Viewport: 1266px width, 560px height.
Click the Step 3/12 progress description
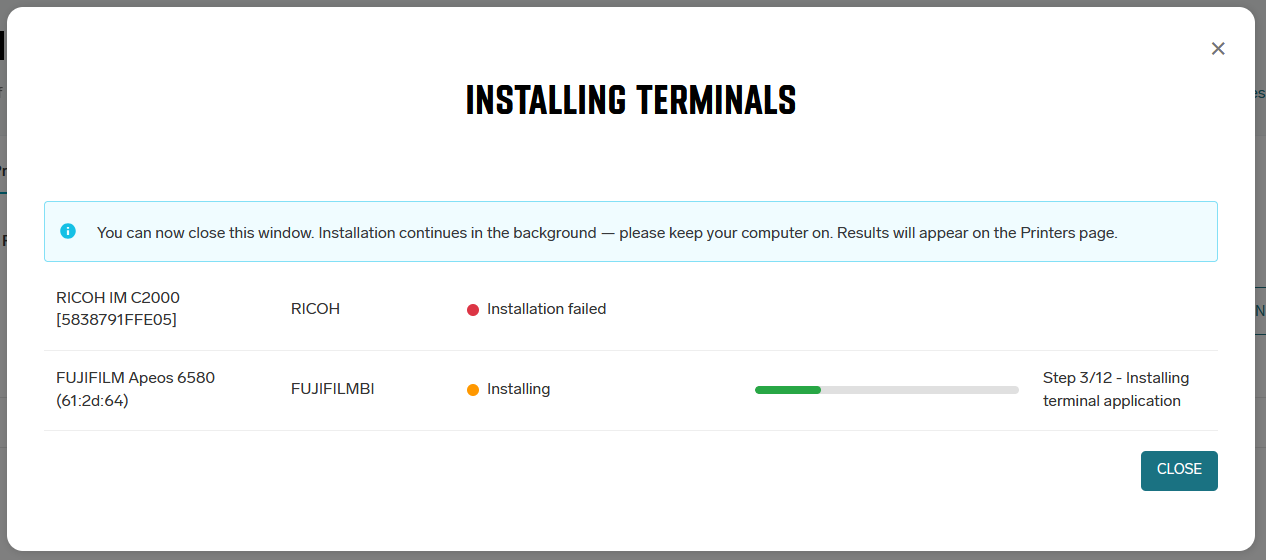click(x=1115, y=378)
